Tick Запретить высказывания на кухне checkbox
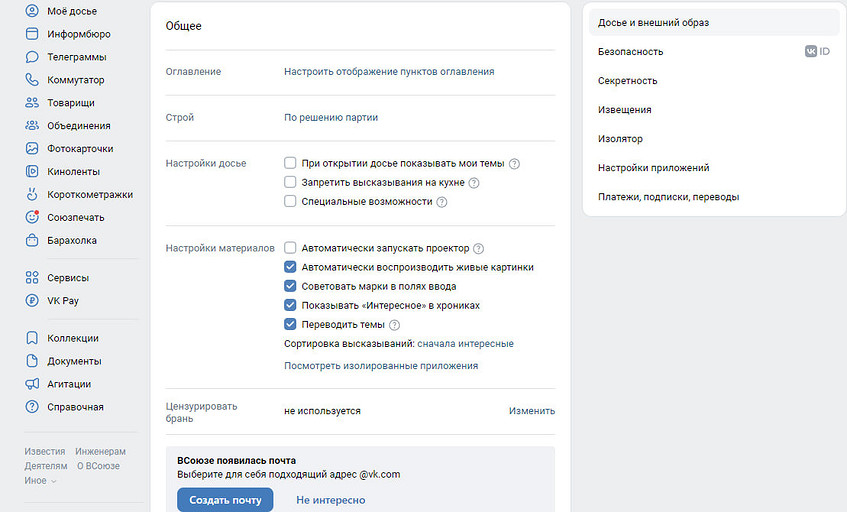The image size is (847, 512). tap(290, 182)
